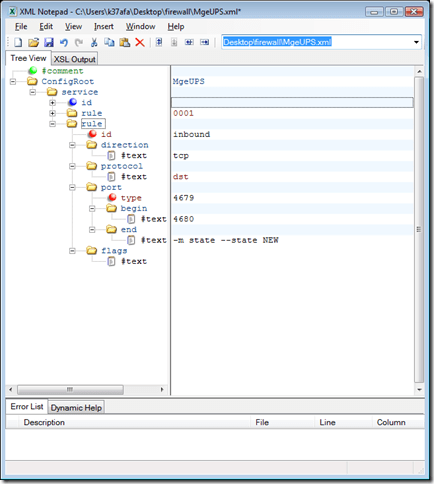Click the File column header
The height and width of the screenshot is (484, 434).
(282, 422)
